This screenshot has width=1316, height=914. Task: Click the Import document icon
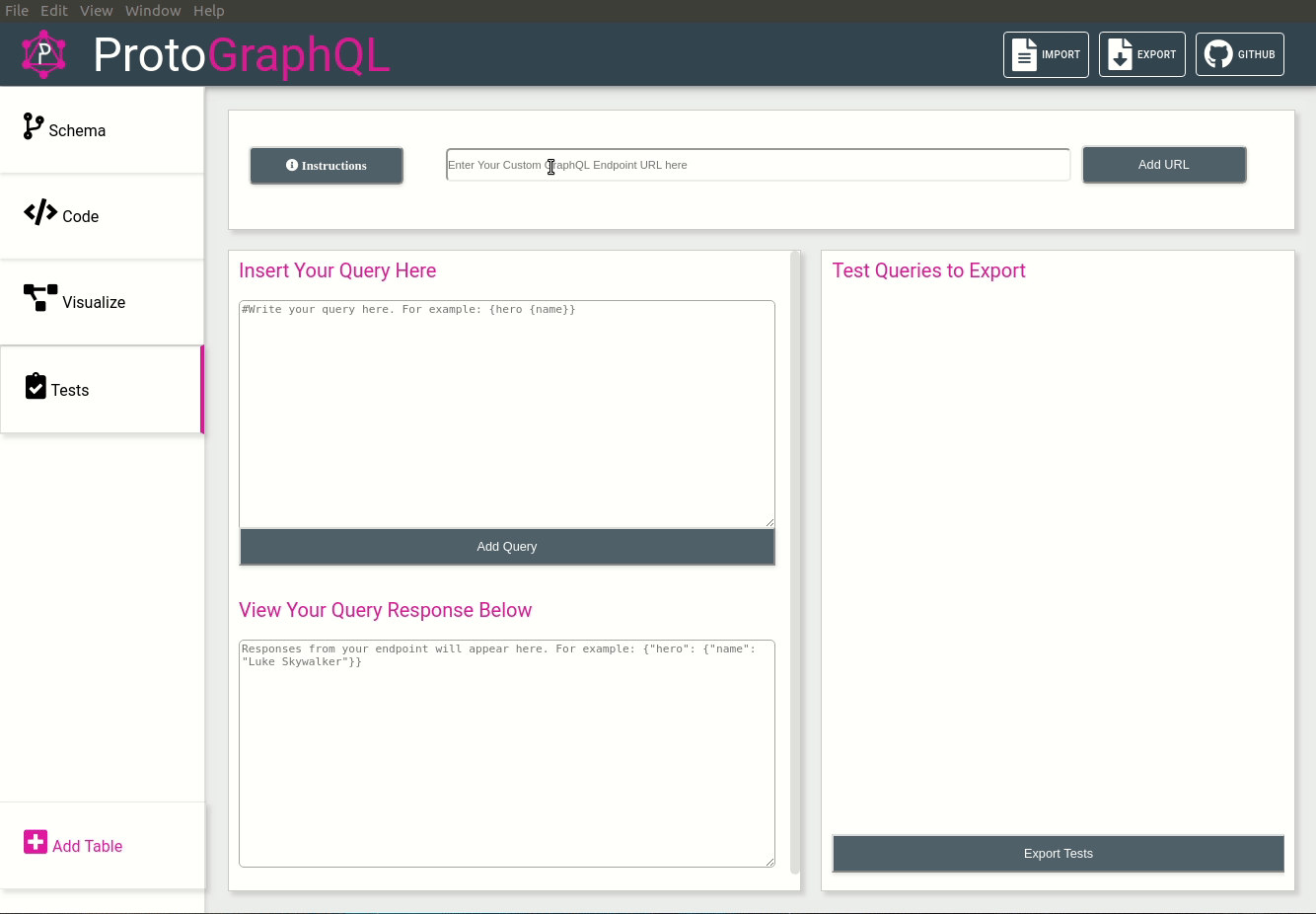1025,54
